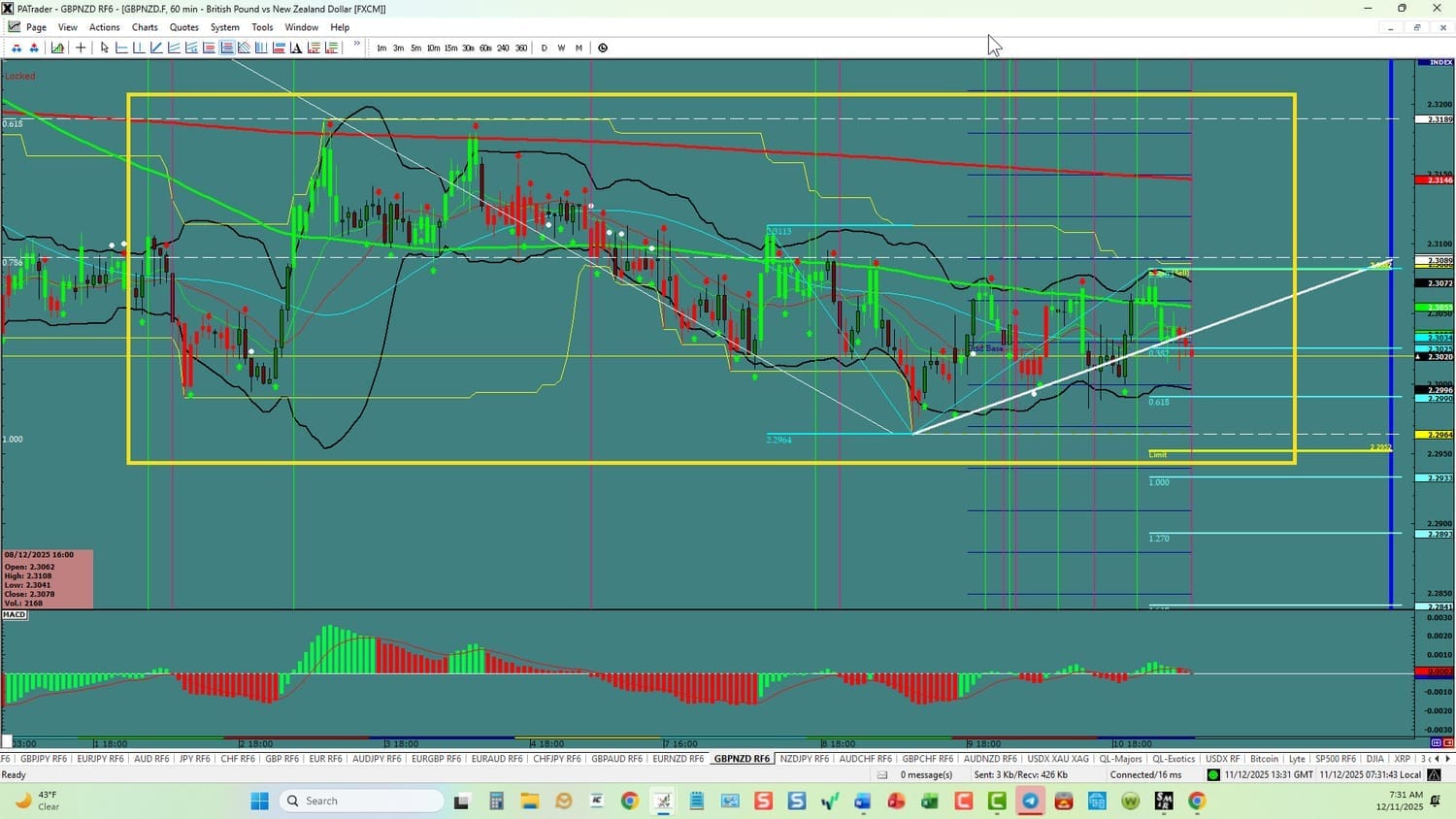Expand the toolbar overflow chevron
The image size is (1456, 819).
pyautogui.click(x=356, y=45)
